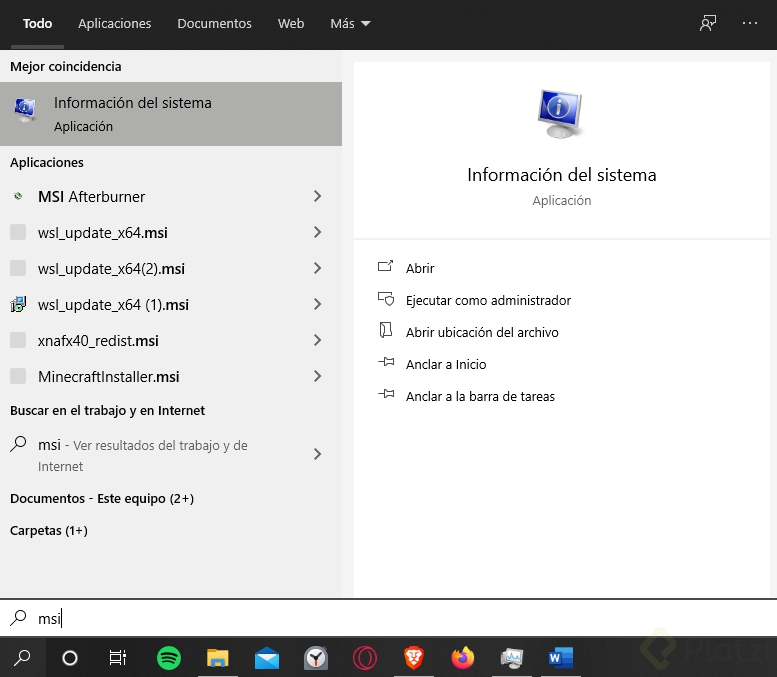Expand wsl_update_x64.msi result arrow

(318, 232)
